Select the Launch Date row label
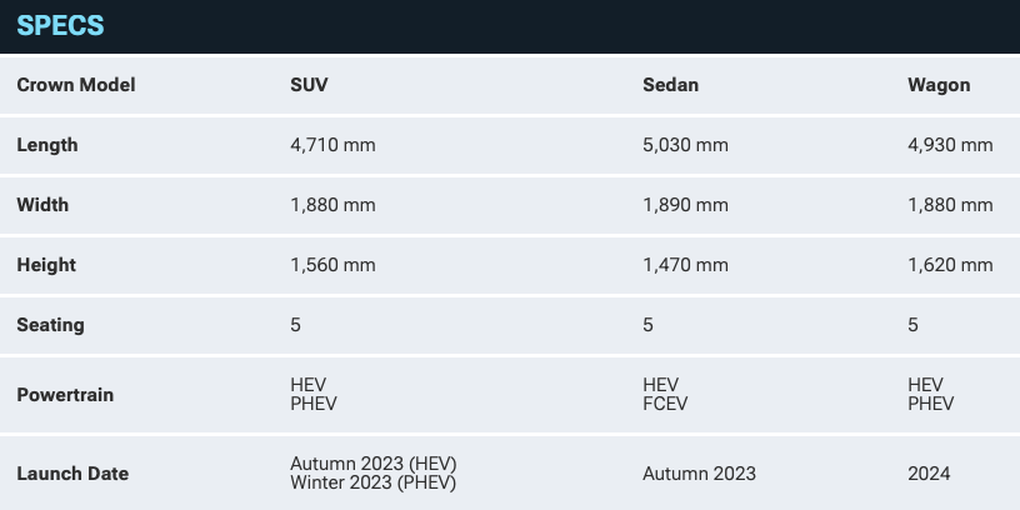Screen dimensions: 1020x510 point(72,474)
